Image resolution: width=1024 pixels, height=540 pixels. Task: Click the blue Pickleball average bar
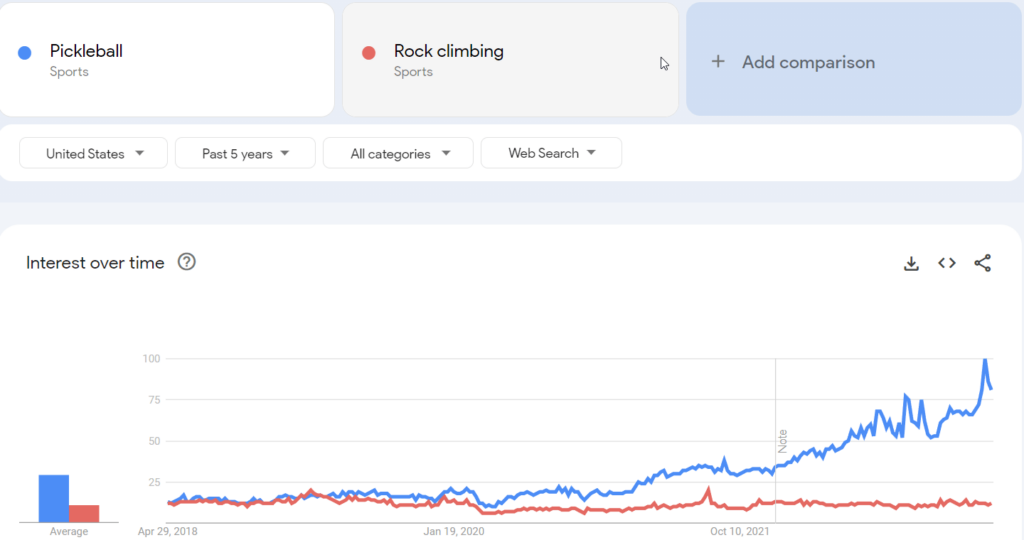54,498
